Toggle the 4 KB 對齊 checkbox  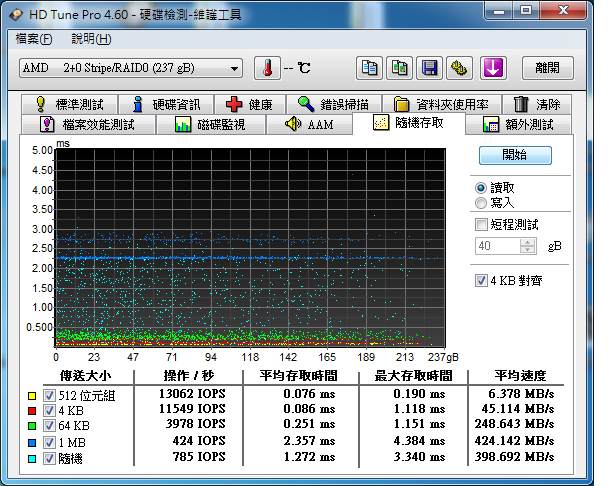(x=481, y=280)
